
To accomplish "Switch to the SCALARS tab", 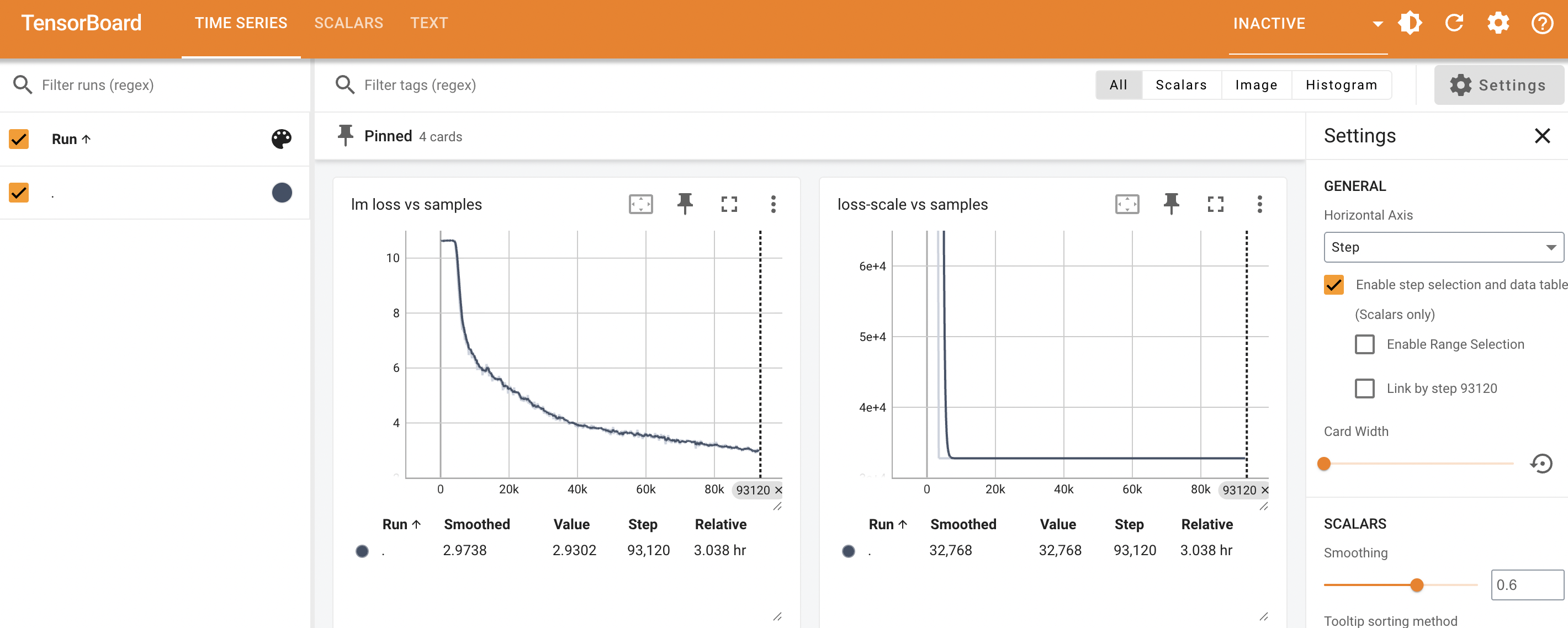I will click(x=348, y=23).
